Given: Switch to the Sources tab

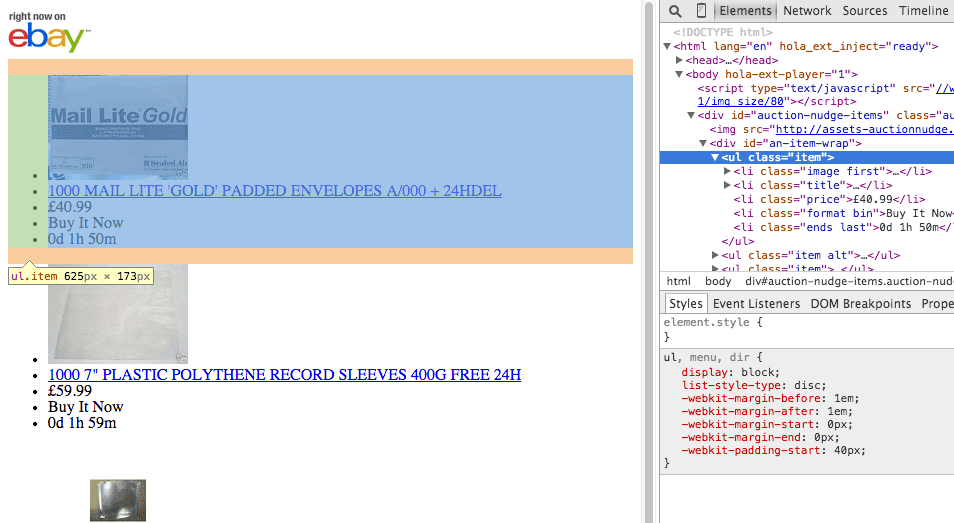Looking at the screenshot, I should [865, 11].
